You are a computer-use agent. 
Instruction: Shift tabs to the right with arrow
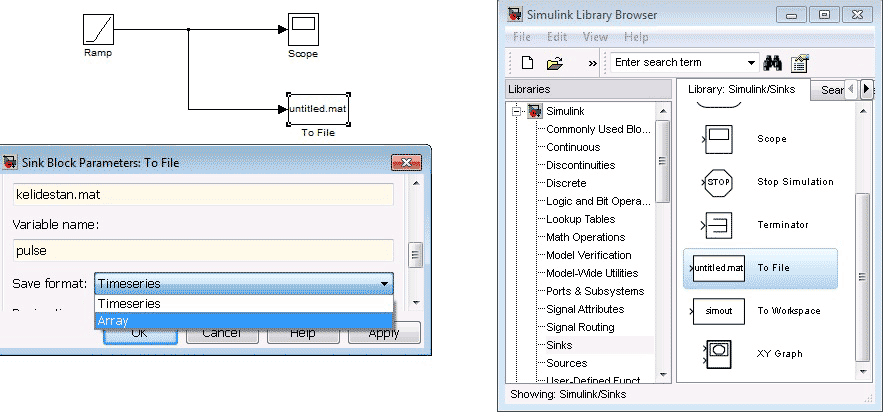(x=866, y=89)
